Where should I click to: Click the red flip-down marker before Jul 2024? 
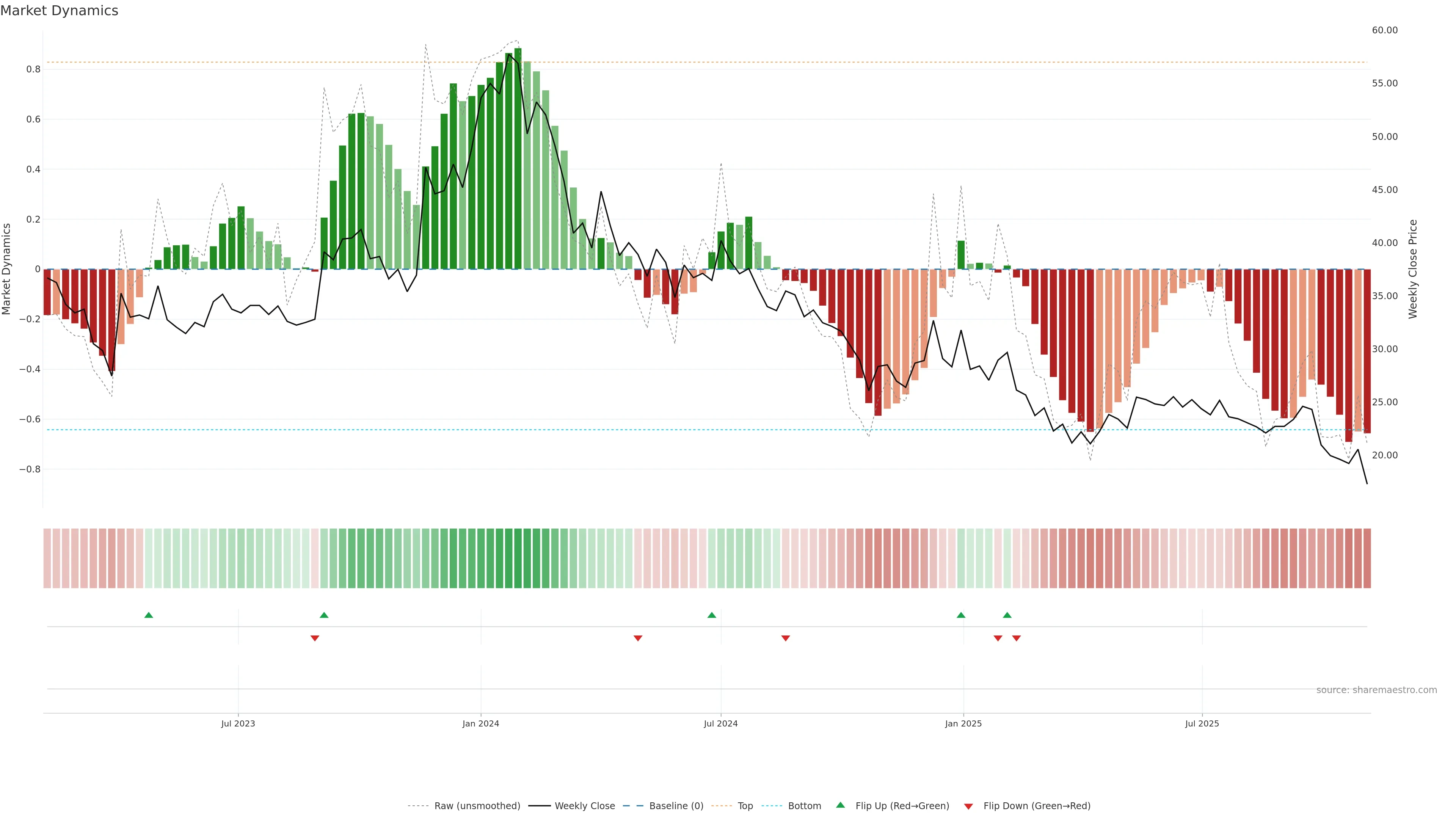[637, 638]
